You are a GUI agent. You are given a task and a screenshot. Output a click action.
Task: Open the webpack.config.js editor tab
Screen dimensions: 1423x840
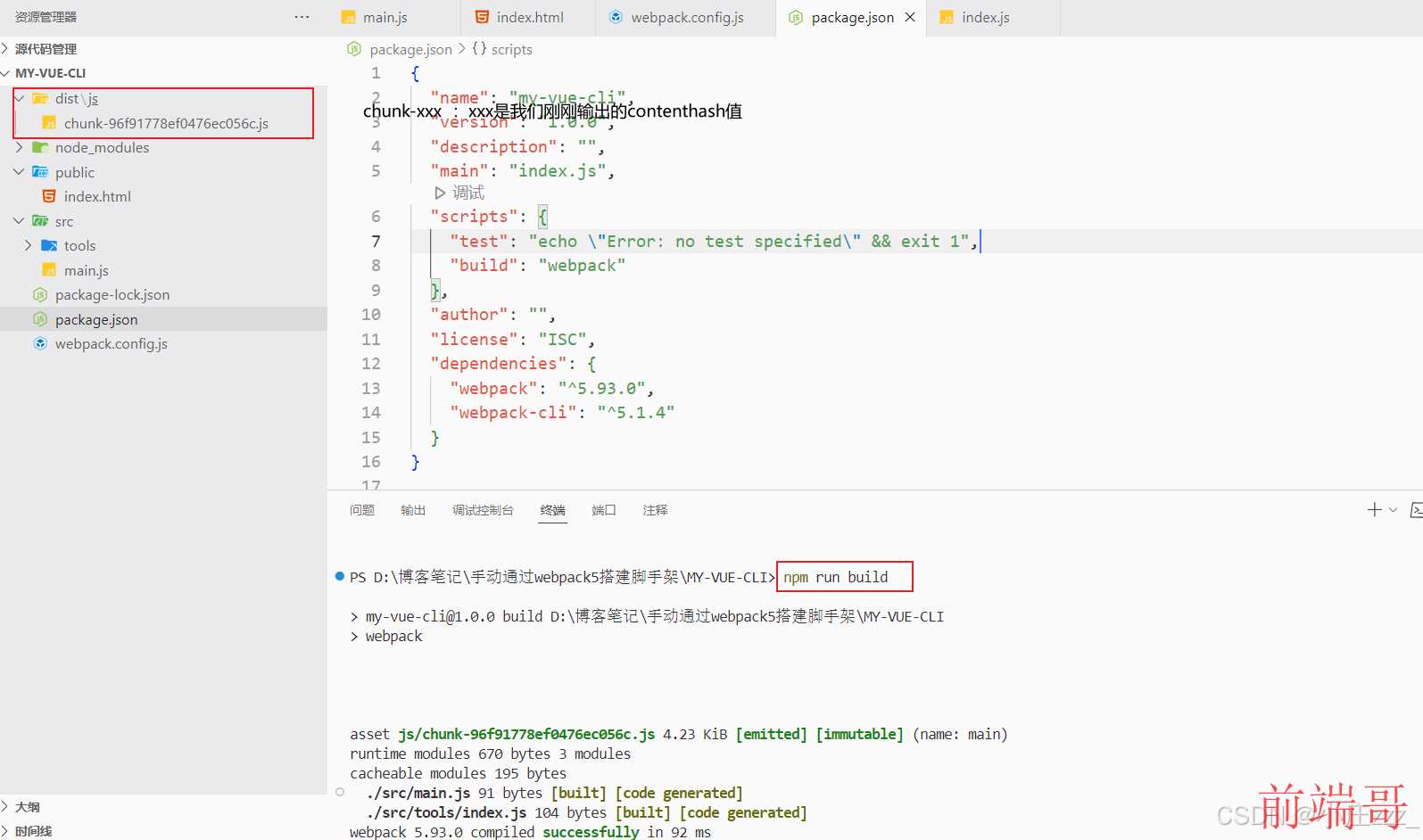pyautogui.click(x=685, y=18)
